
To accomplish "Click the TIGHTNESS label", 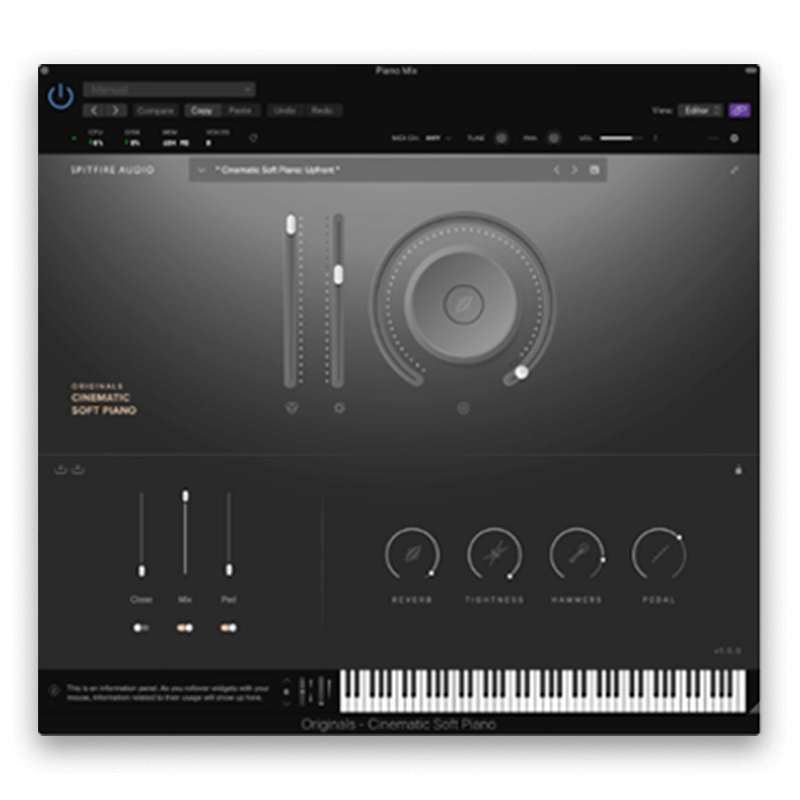I will click(494, 600).
